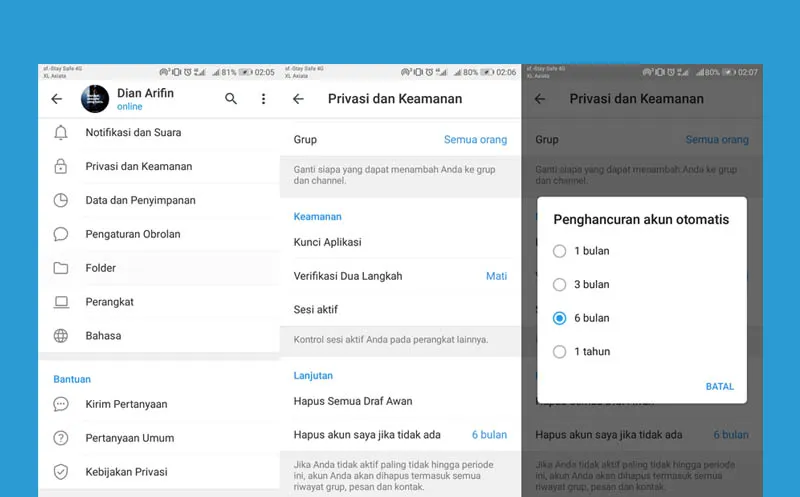This screenshot has width=800, height=497.
Task: Choose the 3 bulan radio option
Action: [x=560, y=285]
